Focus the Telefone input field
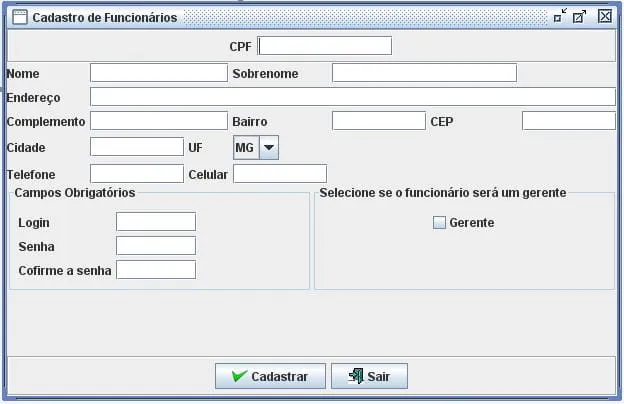 coord(137,173)
